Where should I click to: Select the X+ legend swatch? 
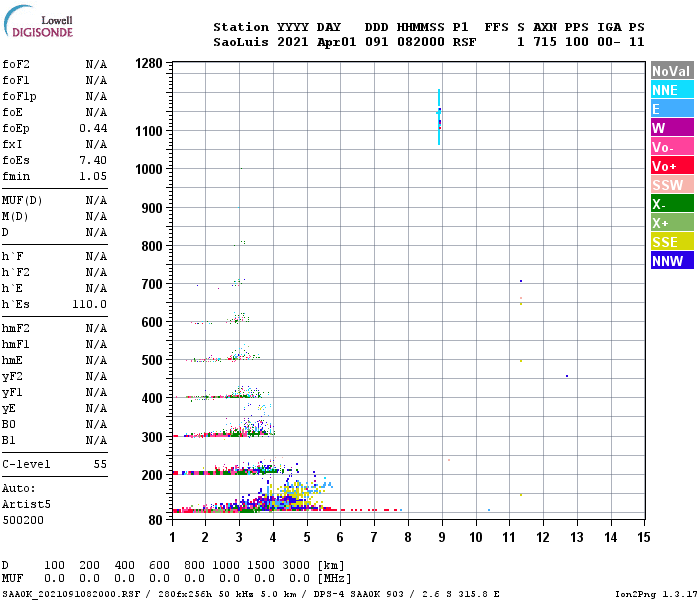coord(672,223)
